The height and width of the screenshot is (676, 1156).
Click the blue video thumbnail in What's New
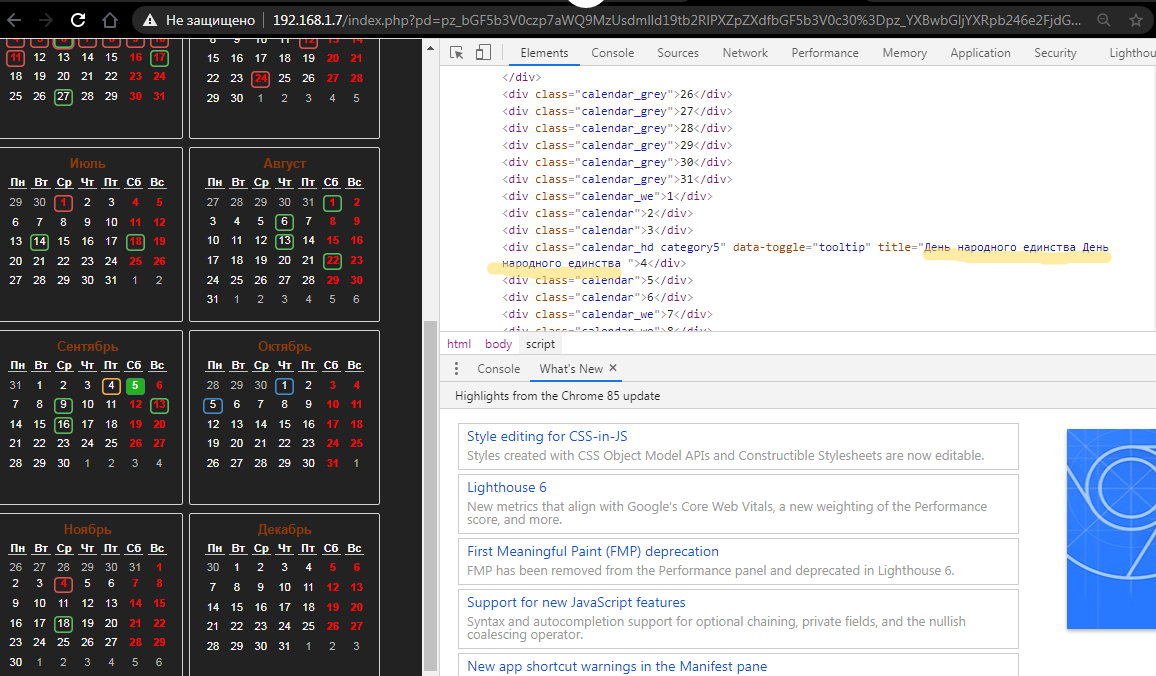(x=1111, y=528)
